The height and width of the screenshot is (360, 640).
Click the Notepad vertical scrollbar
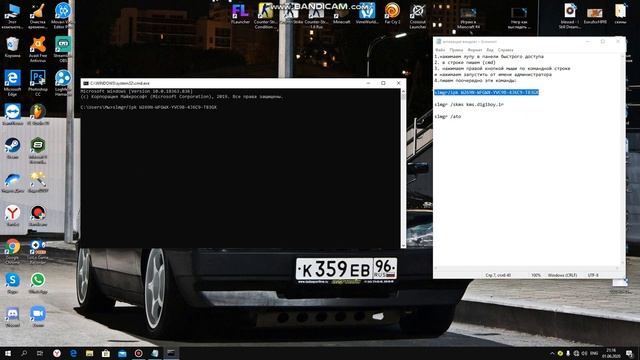[623, 159]
